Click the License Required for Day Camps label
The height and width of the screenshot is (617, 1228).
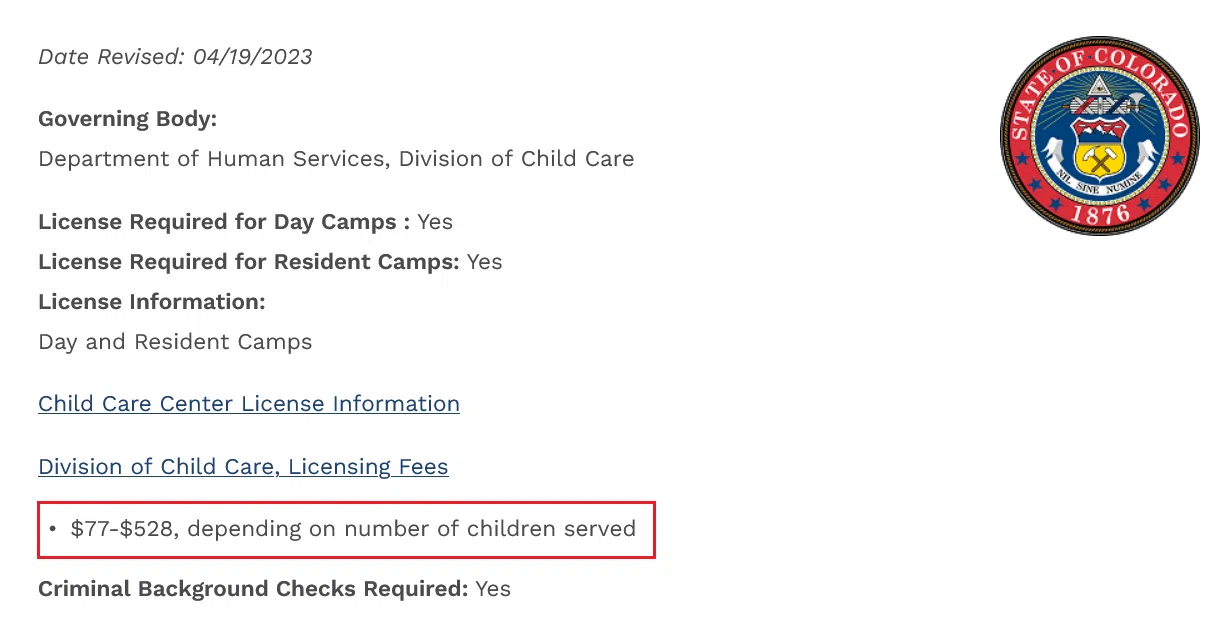pos(224,222)
